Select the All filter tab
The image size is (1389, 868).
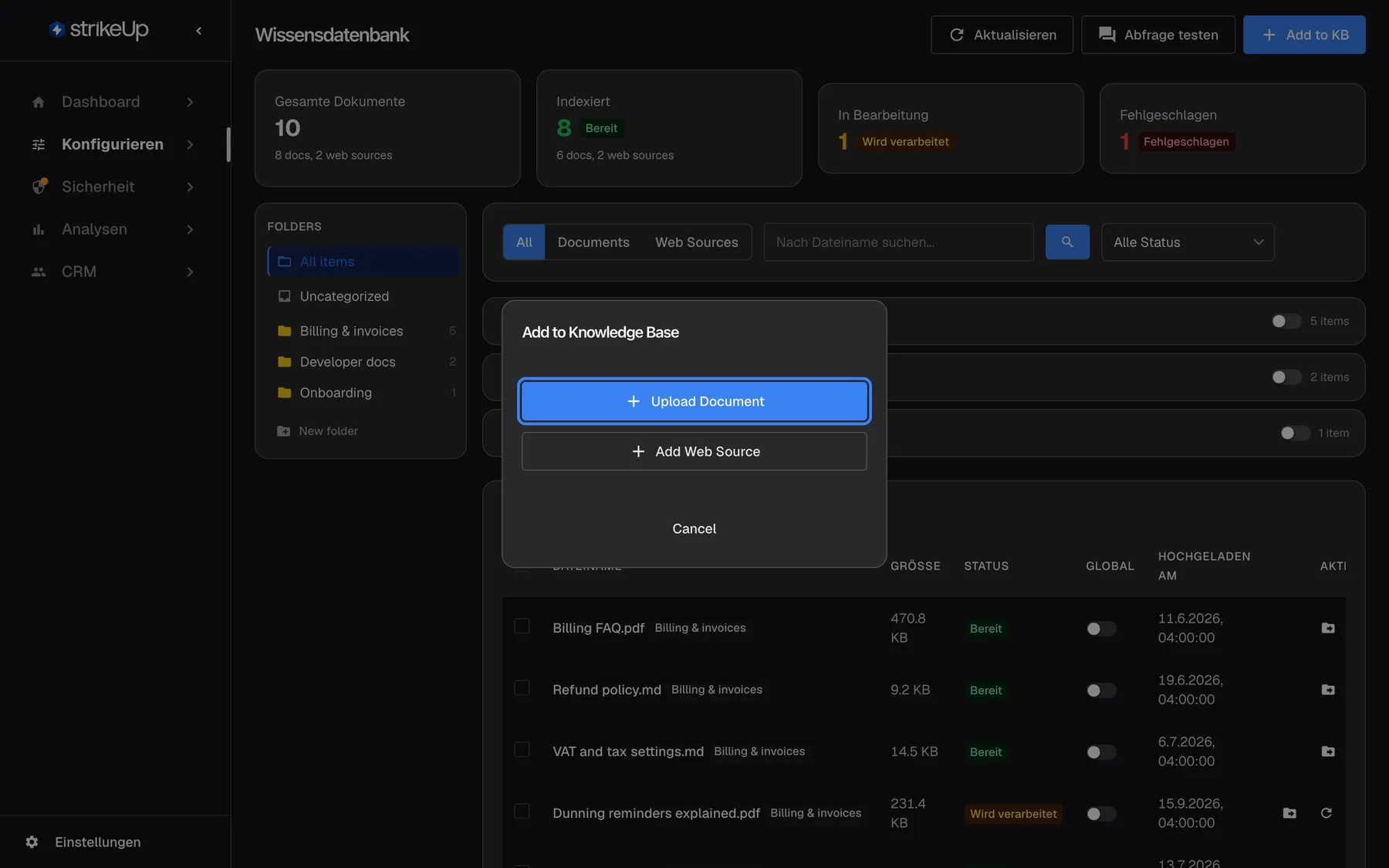524,242
